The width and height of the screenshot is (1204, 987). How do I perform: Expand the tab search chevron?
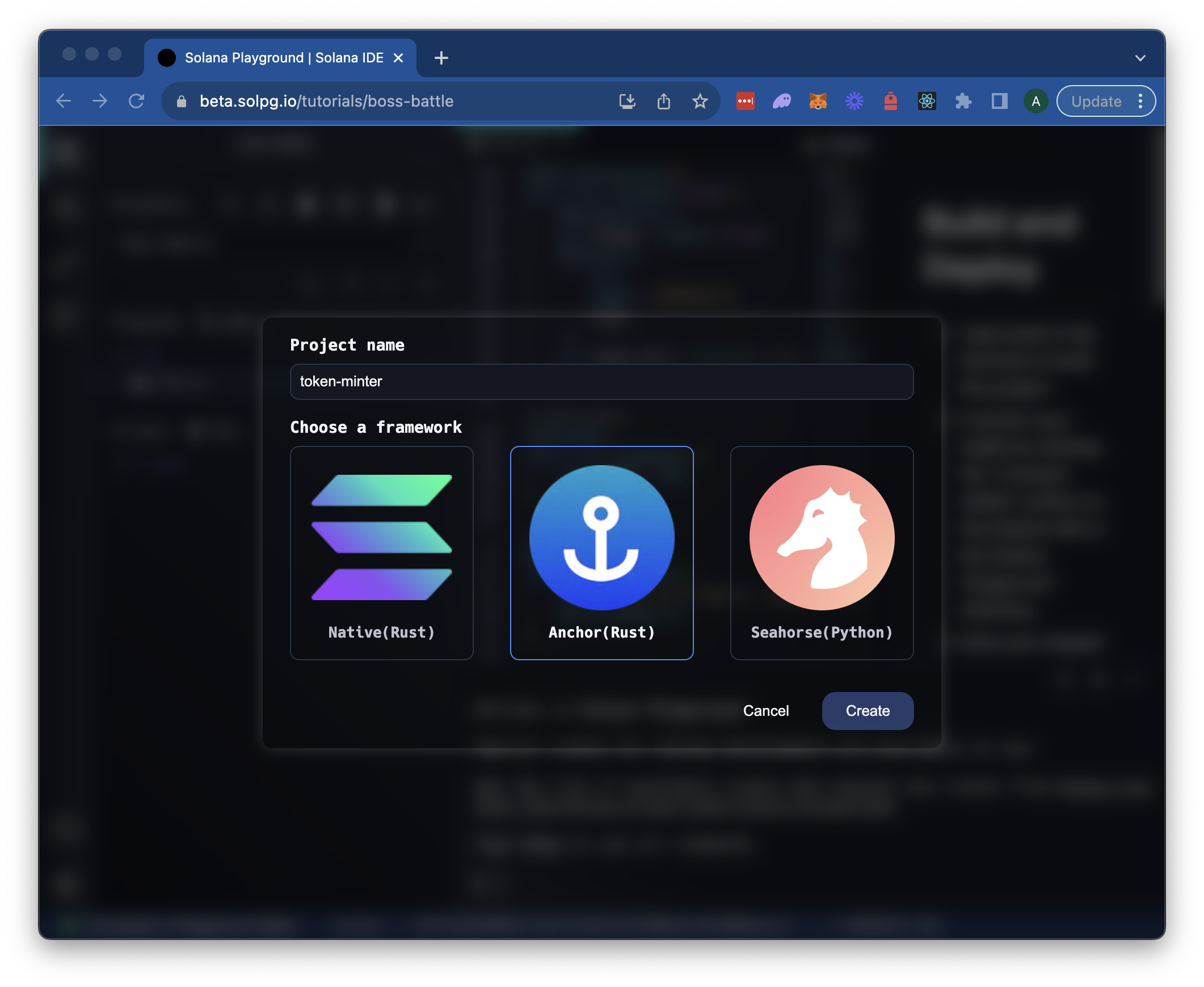1140,58
